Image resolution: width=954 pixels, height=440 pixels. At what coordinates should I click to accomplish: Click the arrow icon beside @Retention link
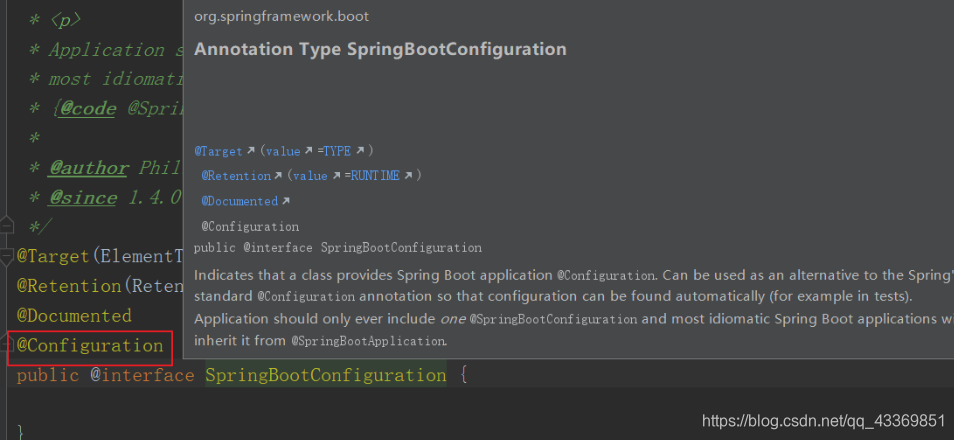277,175
